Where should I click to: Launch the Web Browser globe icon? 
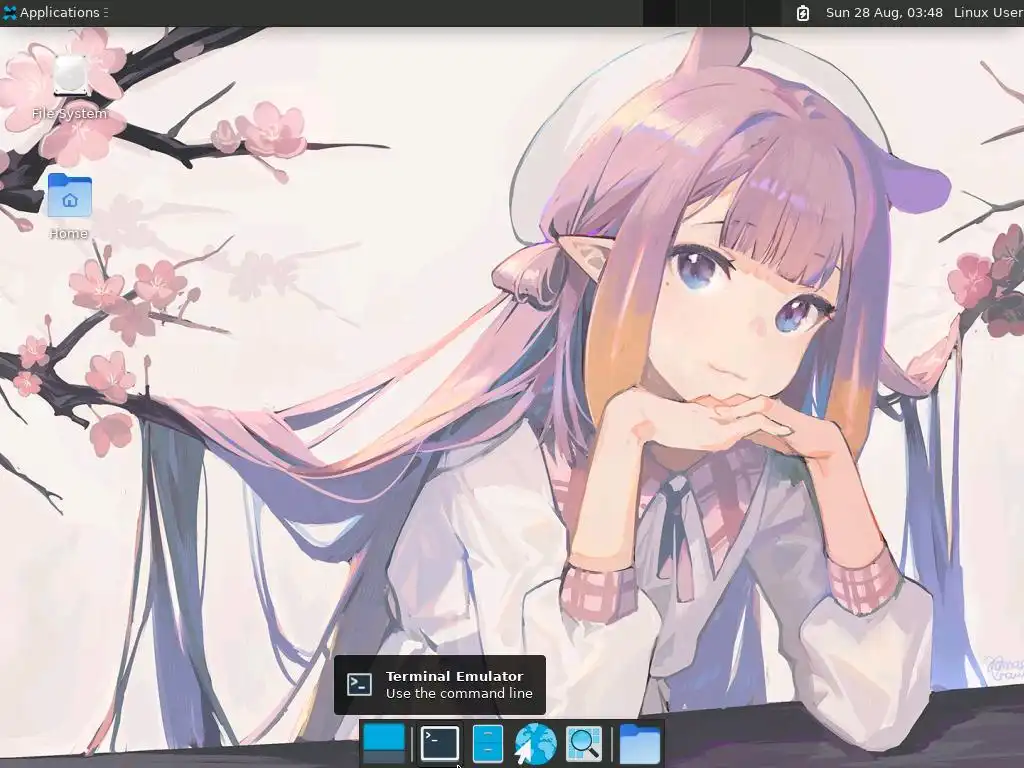pyautogui.click(x=536, y=743)
